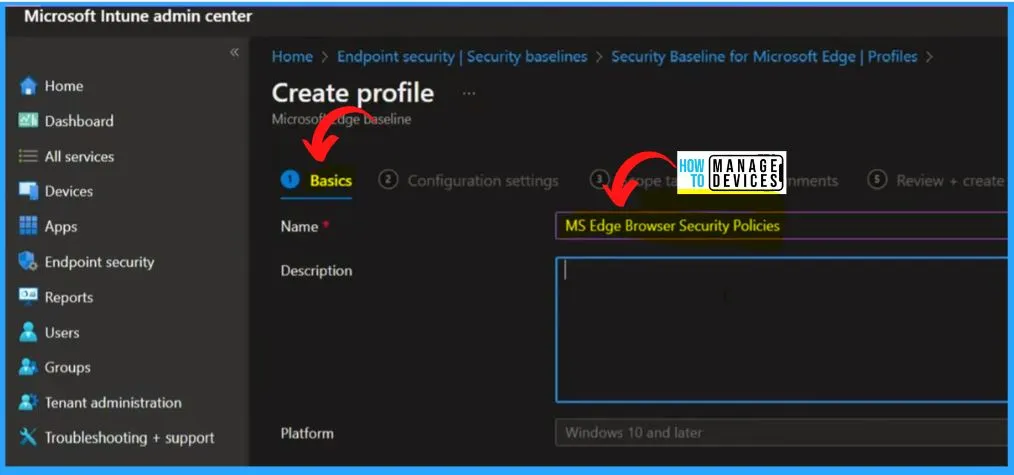Open the ellipsis menu beside Create profile
1014x475 pixels.
click(x=469, y=94)
